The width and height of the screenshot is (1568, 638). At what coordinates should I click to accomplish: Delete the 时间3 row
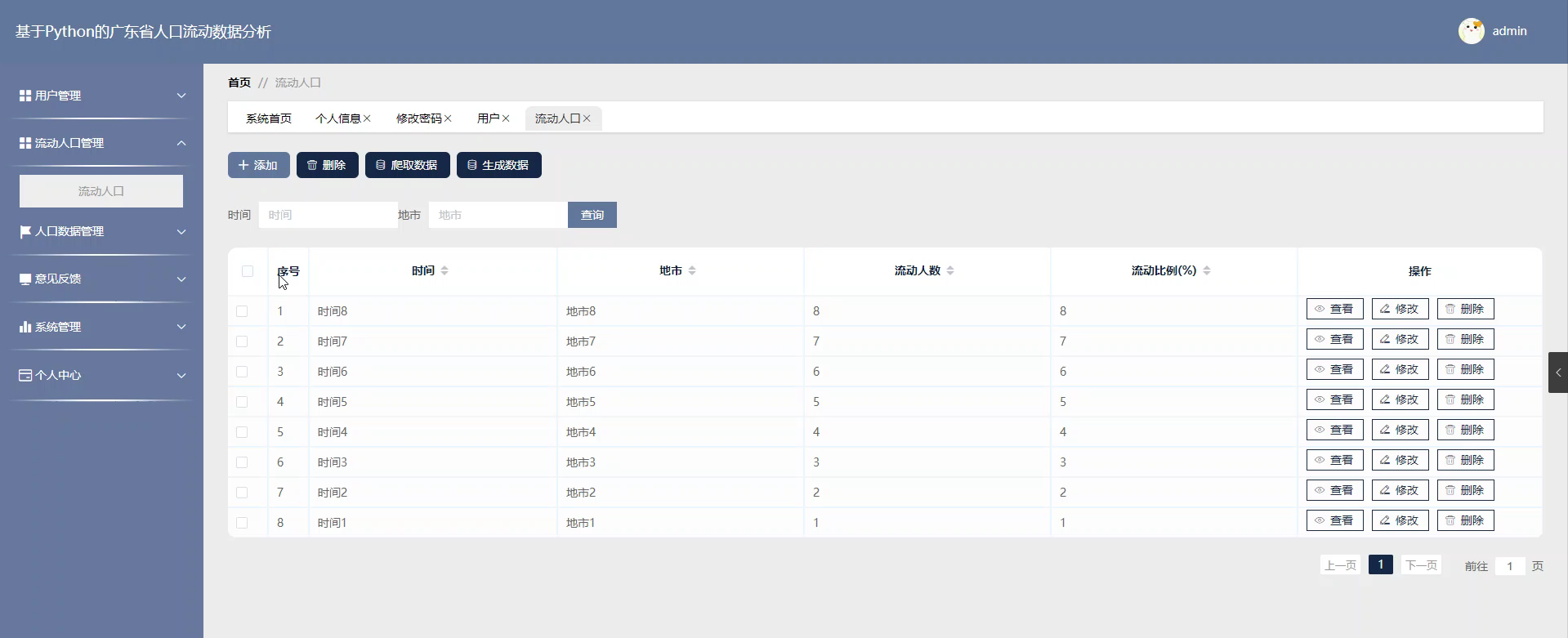(1465, 460)
